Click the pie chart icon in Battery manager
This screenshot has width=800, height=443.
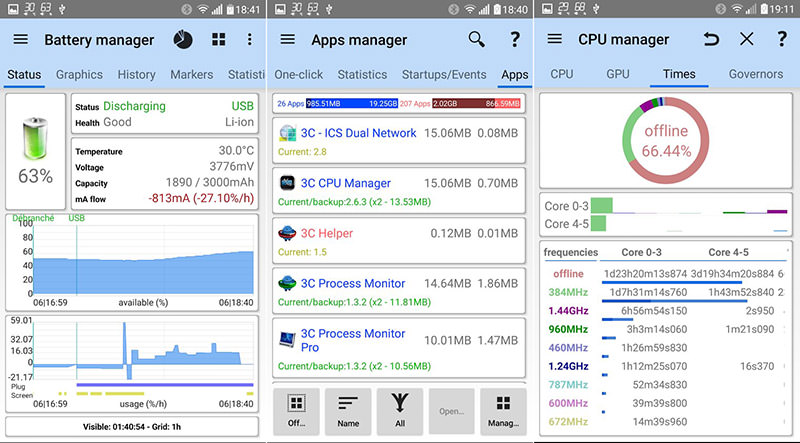click(x=183, y=40)
